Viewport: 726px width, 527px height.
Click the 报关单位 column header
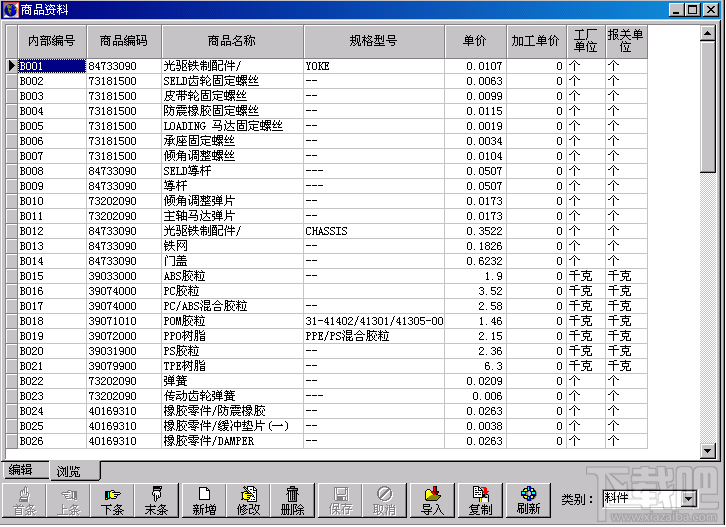click(626, 41)
